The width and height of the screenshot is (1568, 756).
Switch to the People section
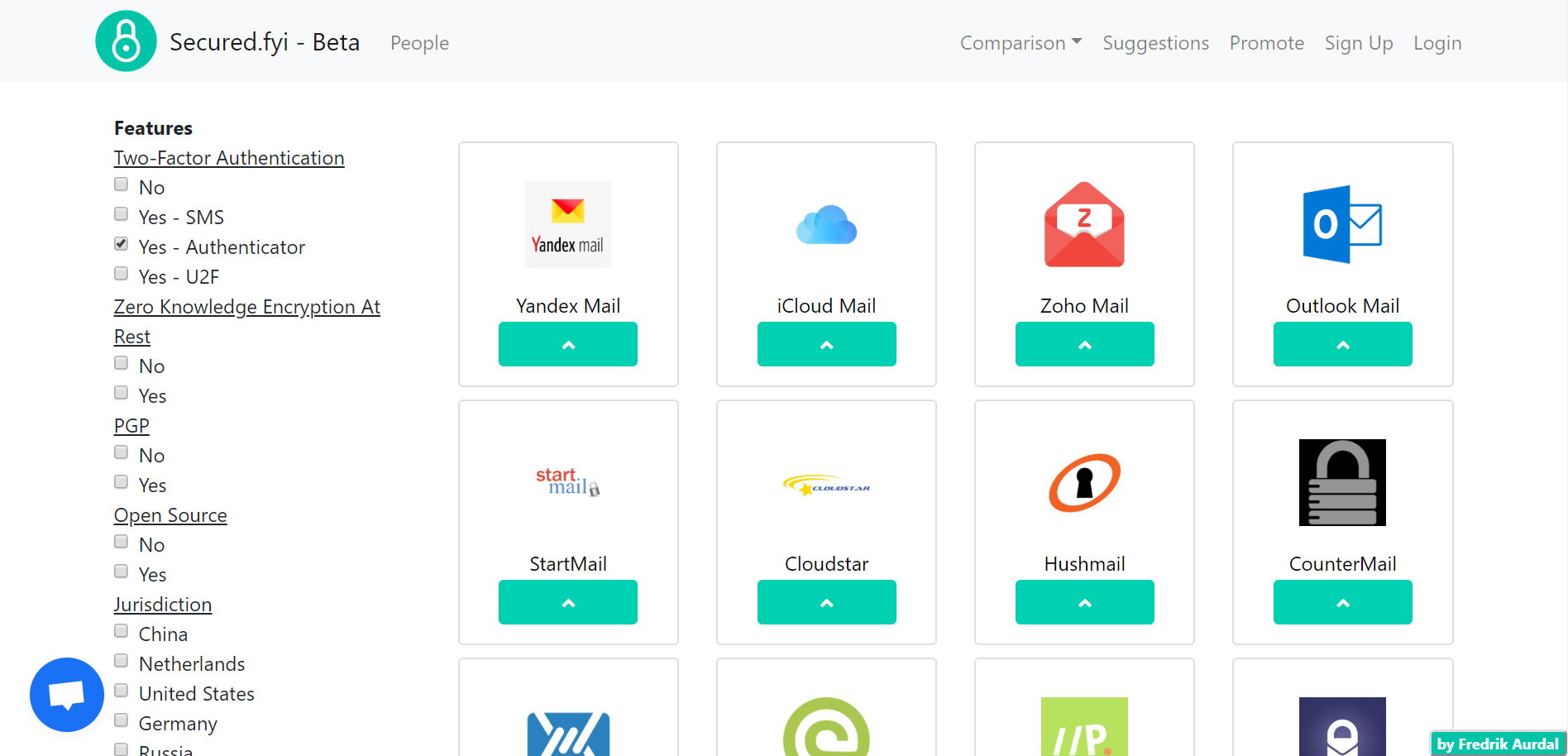[x=419, y=42]
